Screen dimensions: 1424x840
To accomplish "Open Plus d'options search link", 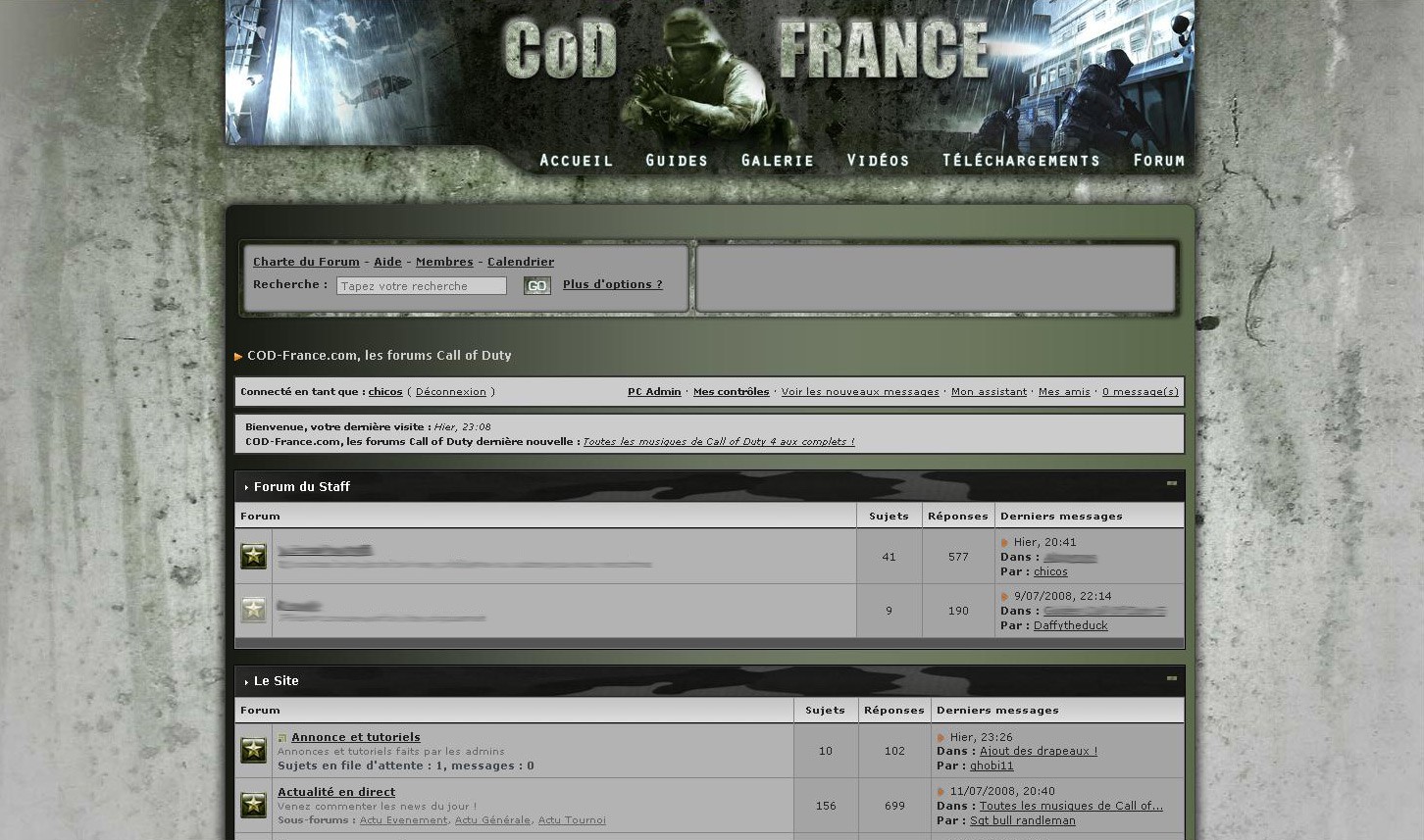I will coord(612,284).
